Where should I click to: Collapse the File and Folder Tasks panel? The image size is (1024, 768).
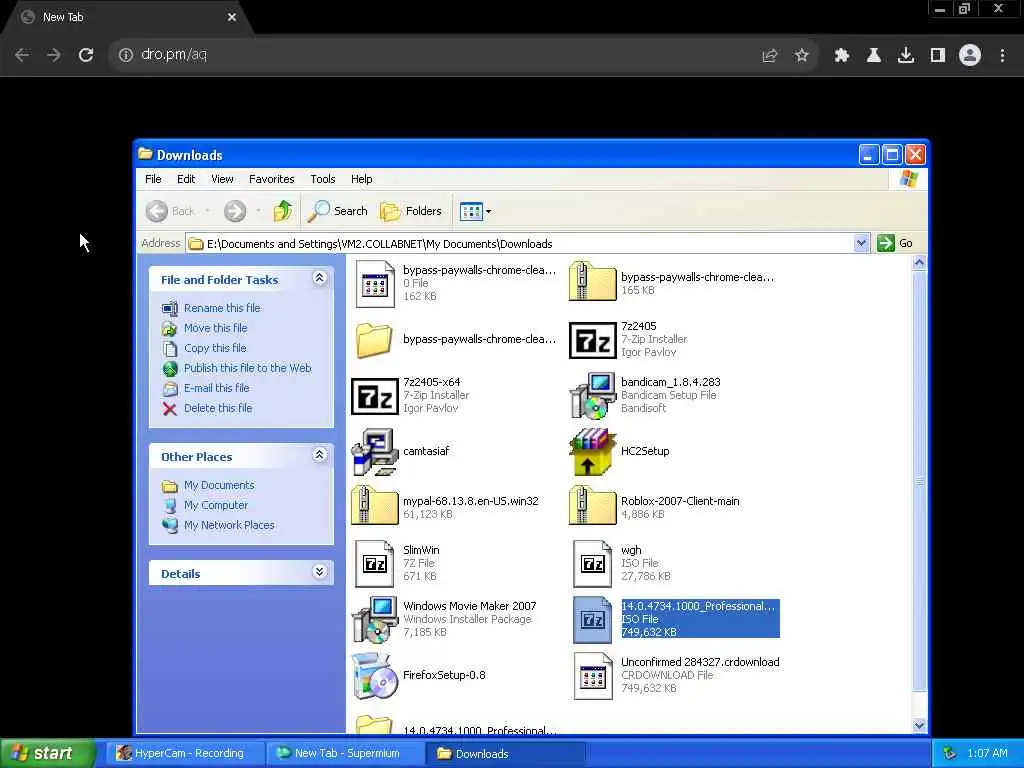pyautogui.click(x=319, y=278)
